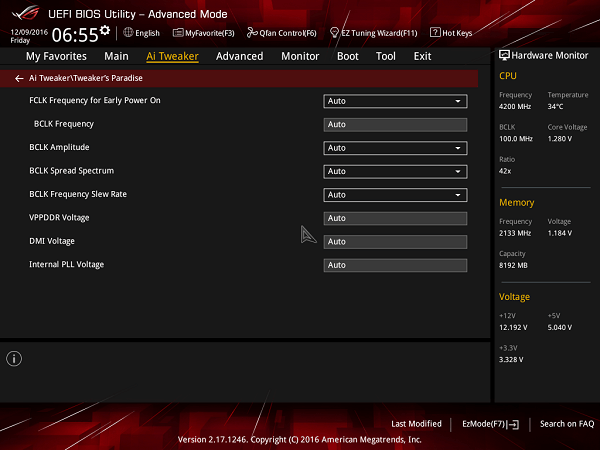Switch to the Tool tab
The width and height of the screenshot is (600, 450).
tap(386, 56)
